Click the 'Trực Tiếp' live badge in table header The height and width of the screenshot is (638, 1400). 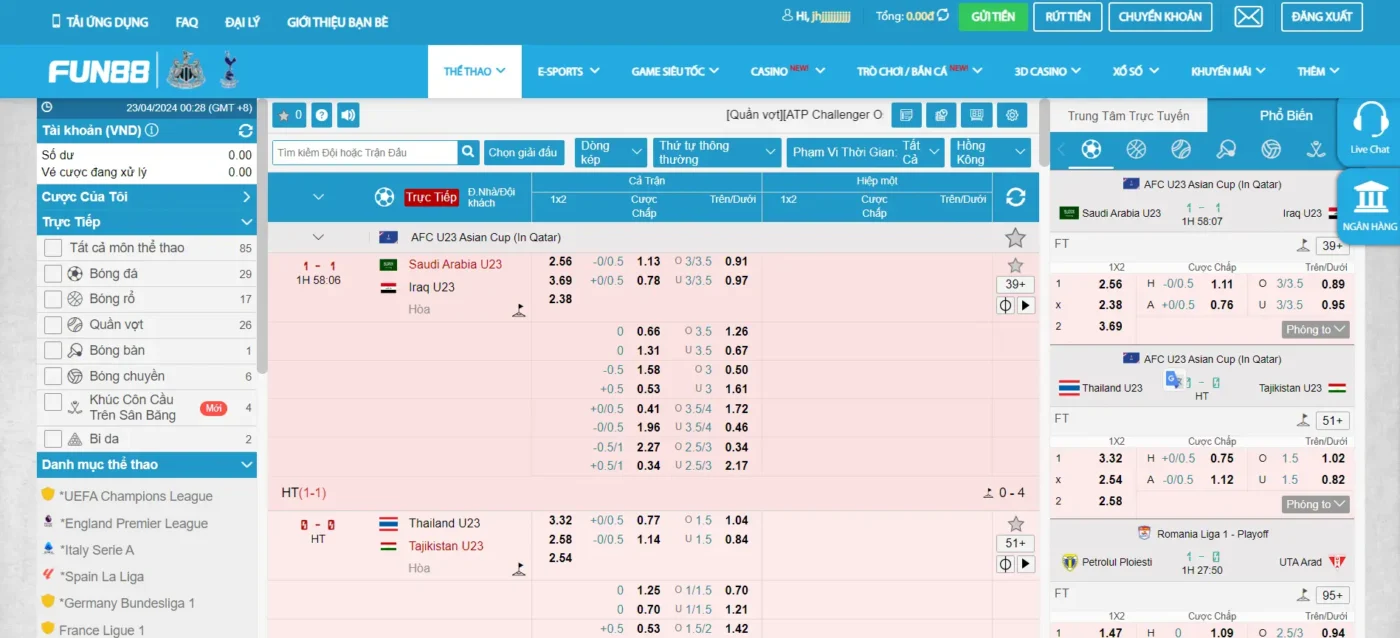click(431, 197)
